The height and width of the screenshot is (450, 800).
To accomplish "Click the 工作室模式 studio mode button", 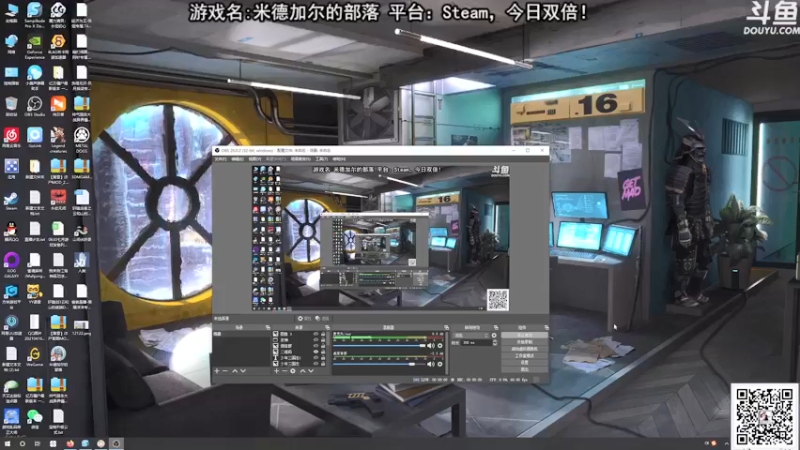I will pos(524,356).
